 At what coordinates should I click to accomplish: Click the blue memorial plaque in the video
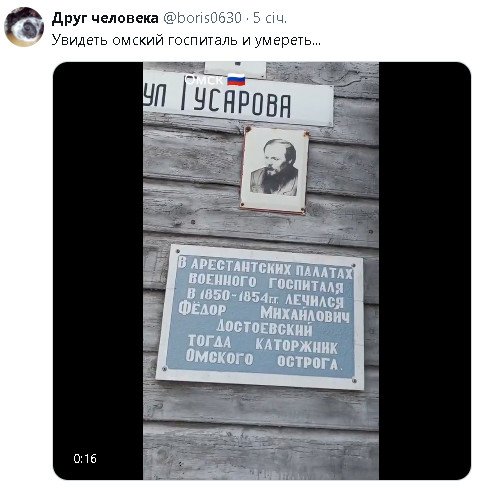tap(261, 317)
